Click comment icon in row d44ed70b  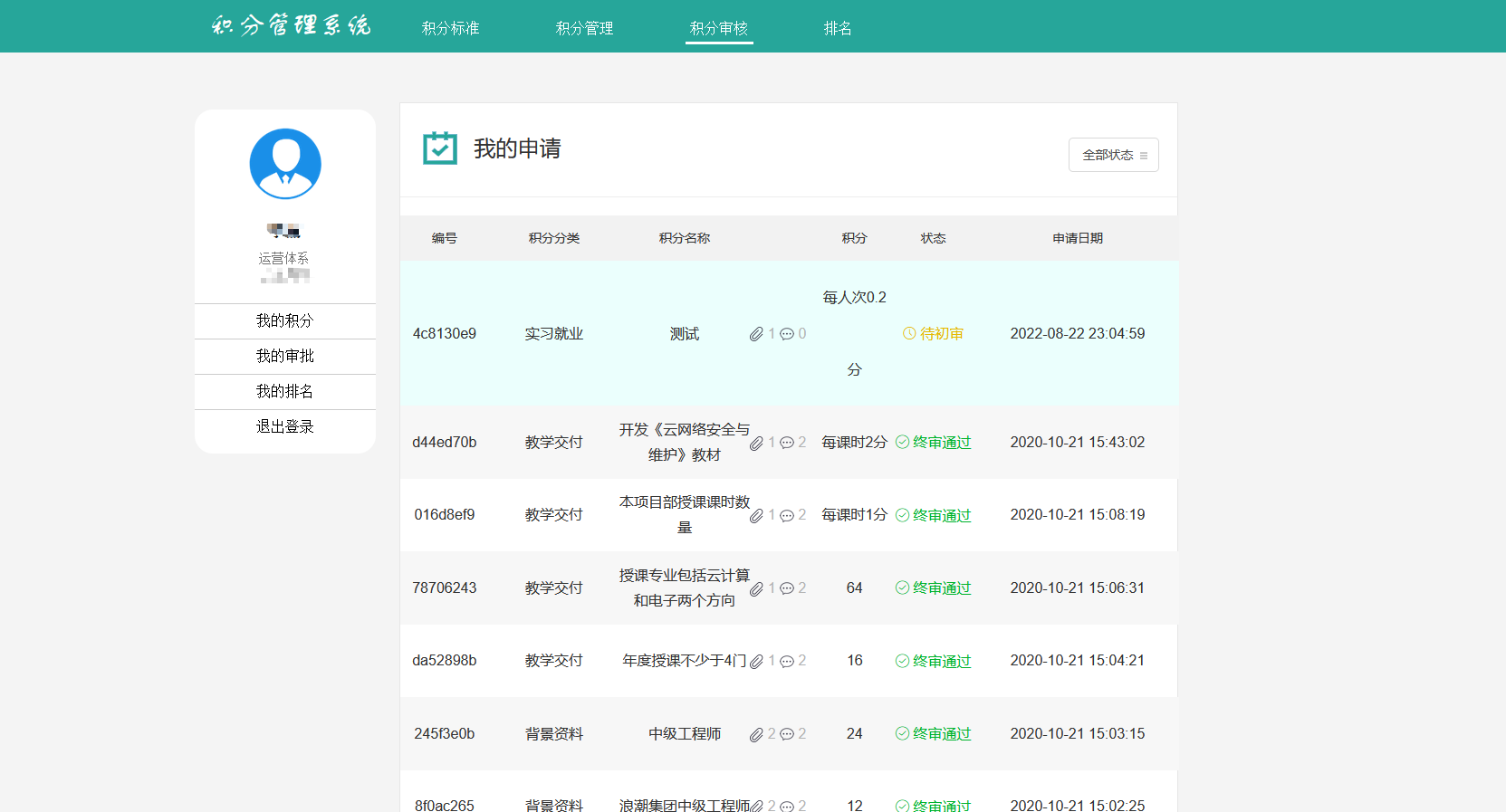click(x=787, y=443)
